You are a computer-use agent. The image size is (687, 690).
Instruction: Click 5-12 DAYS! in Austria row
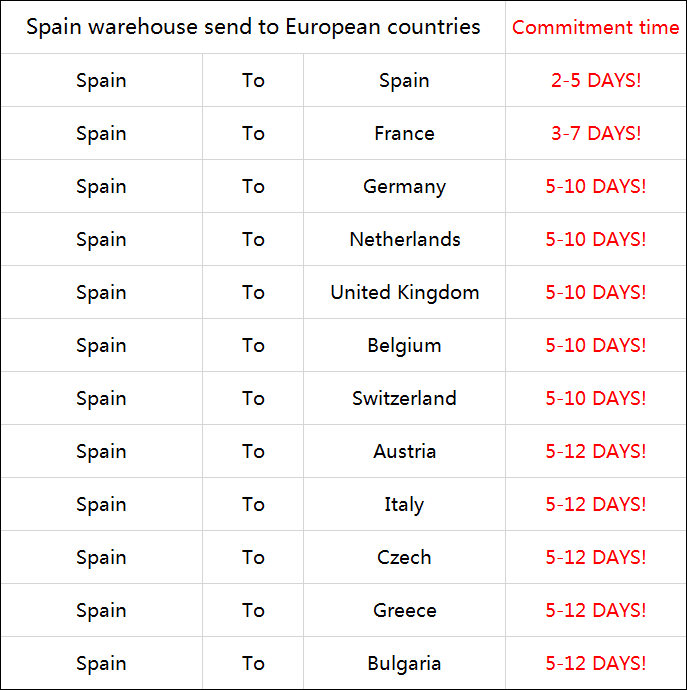[596, 451]
